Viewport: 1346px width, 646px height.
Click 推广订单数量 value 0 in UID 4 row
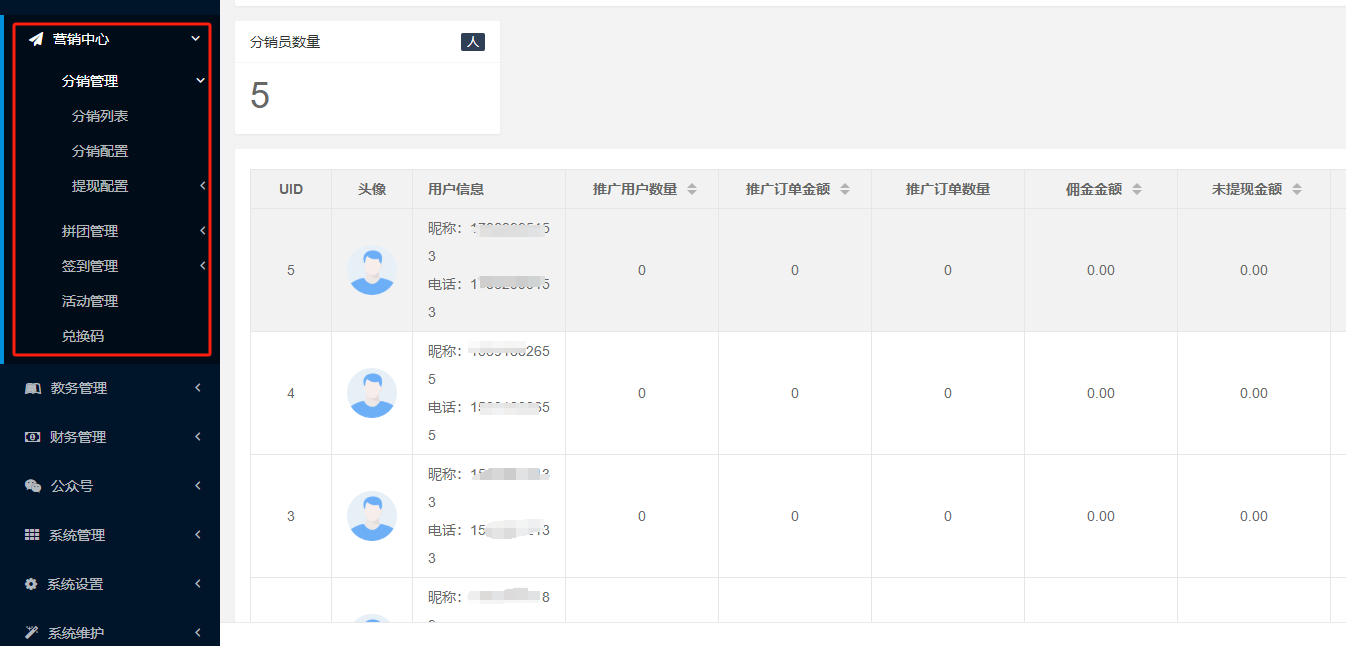[x=948, y=393]
